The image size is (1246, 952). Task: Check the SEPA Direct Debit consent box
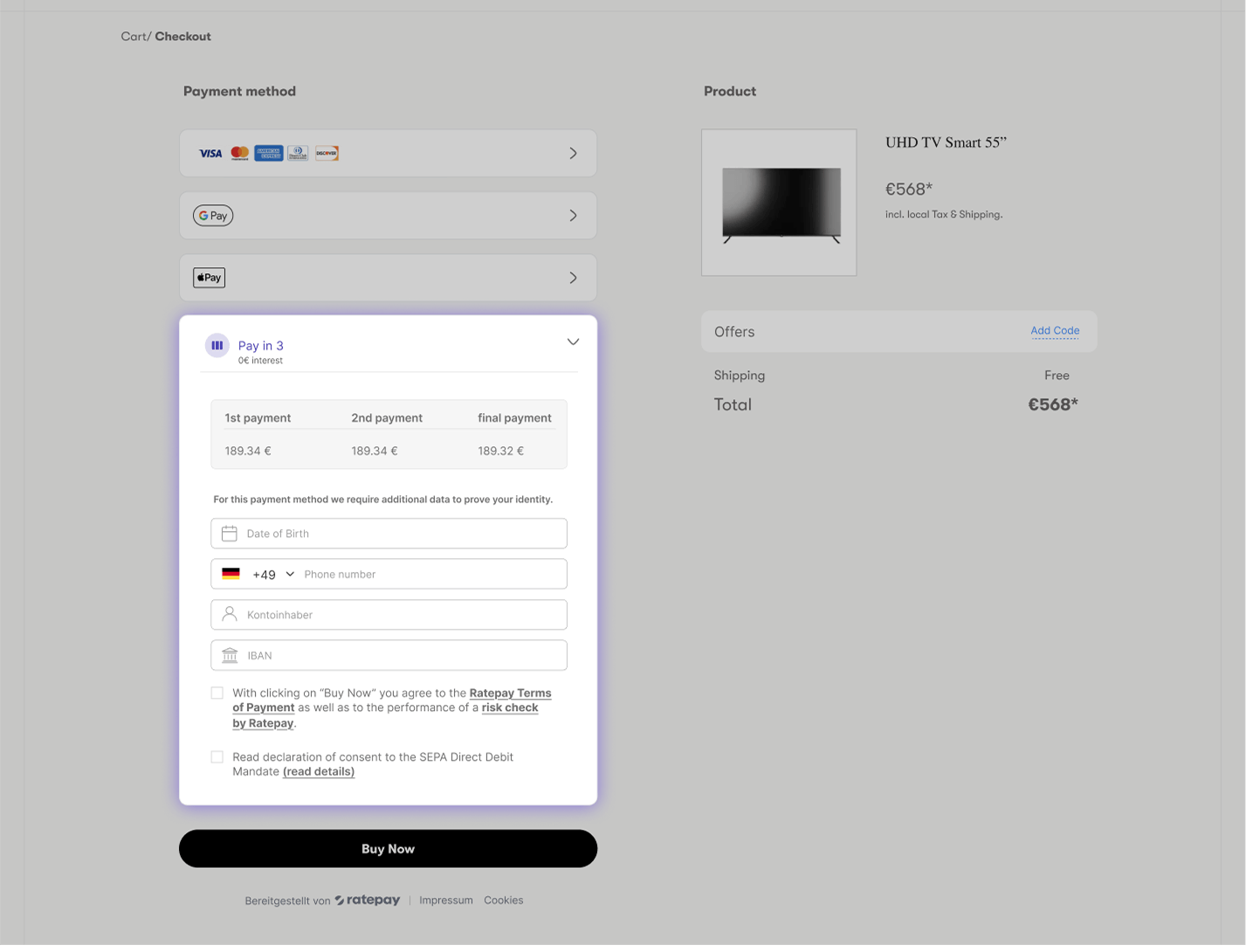point(217,757)
